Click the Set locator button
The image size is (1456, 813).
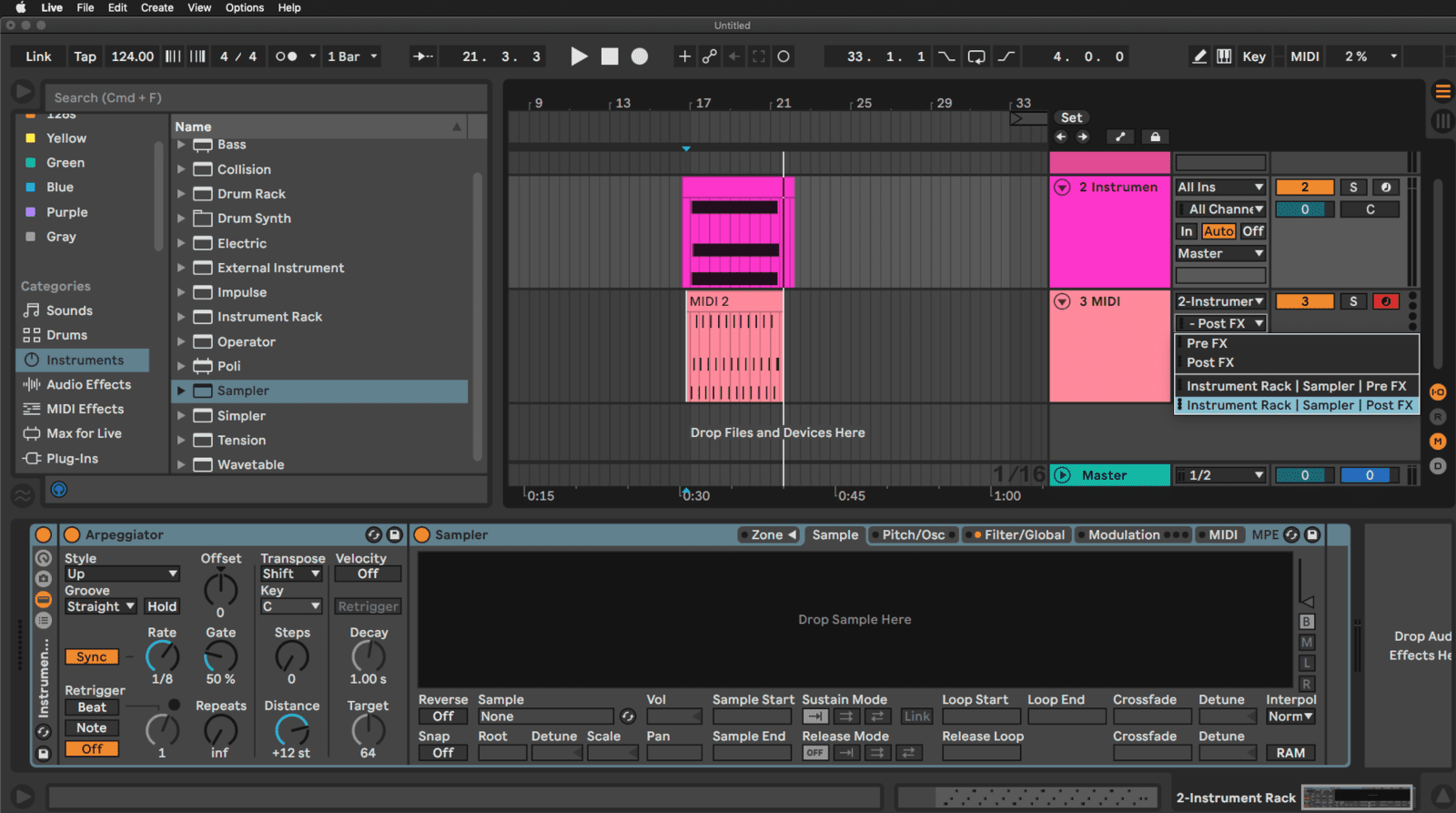tap(1071, 117)
